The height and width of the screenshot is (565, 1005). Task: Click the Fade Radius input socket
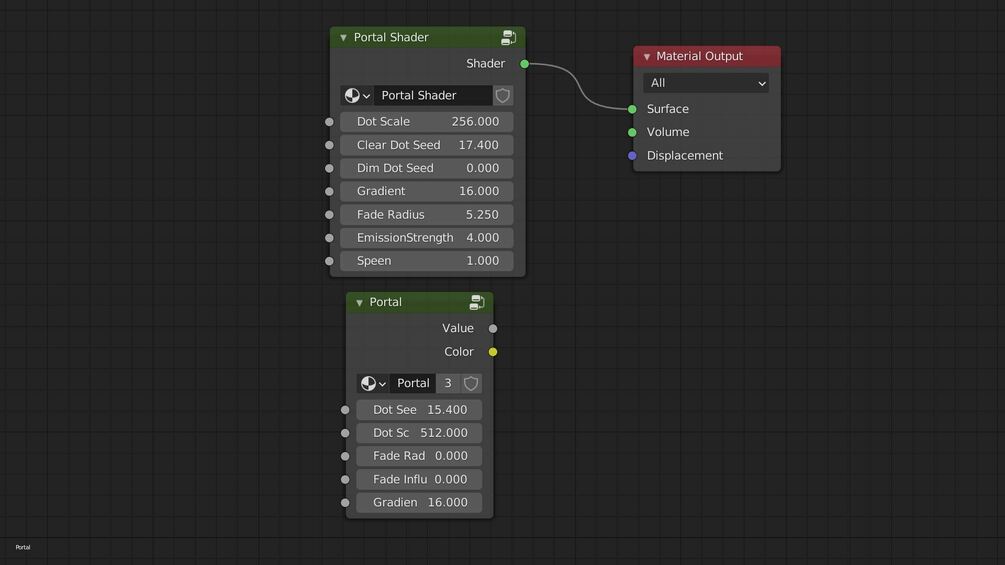(329, 215)
